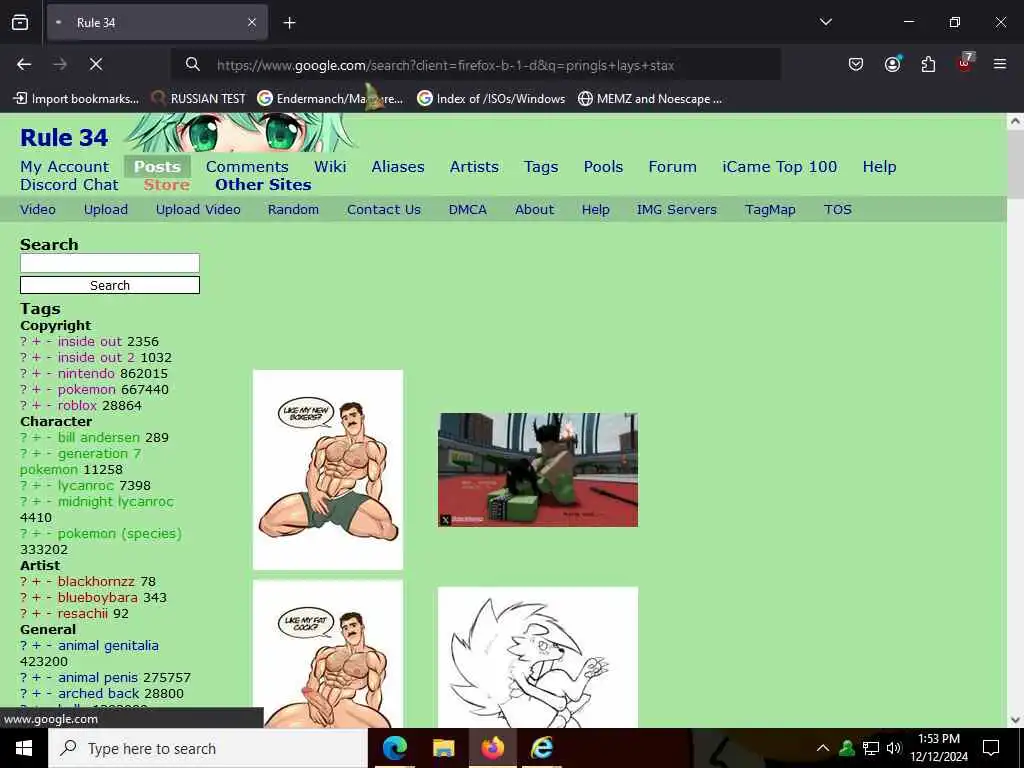Click the Search button under text field
Screen dimensions: 1024x768
coord(110,285)
